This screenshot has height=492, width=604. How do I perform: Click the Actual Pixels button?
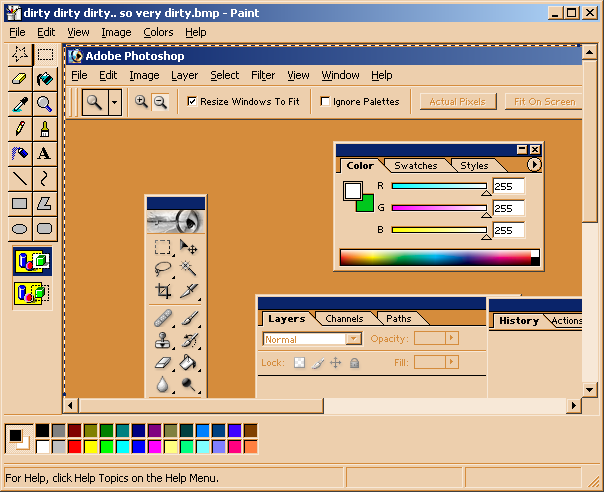coord(458,102)
